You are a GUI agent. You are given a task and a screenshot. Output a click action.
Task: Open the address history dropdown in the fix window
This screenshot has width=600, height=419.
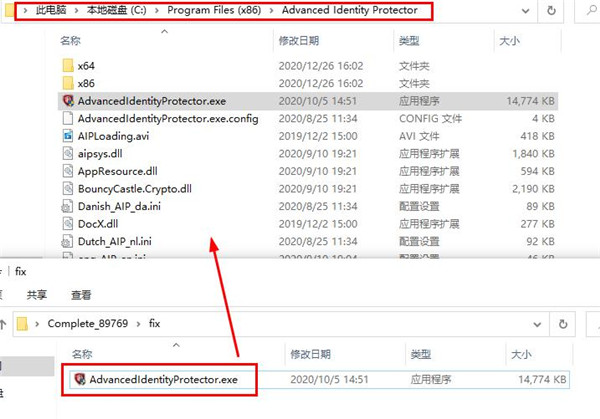click(537, 324)
